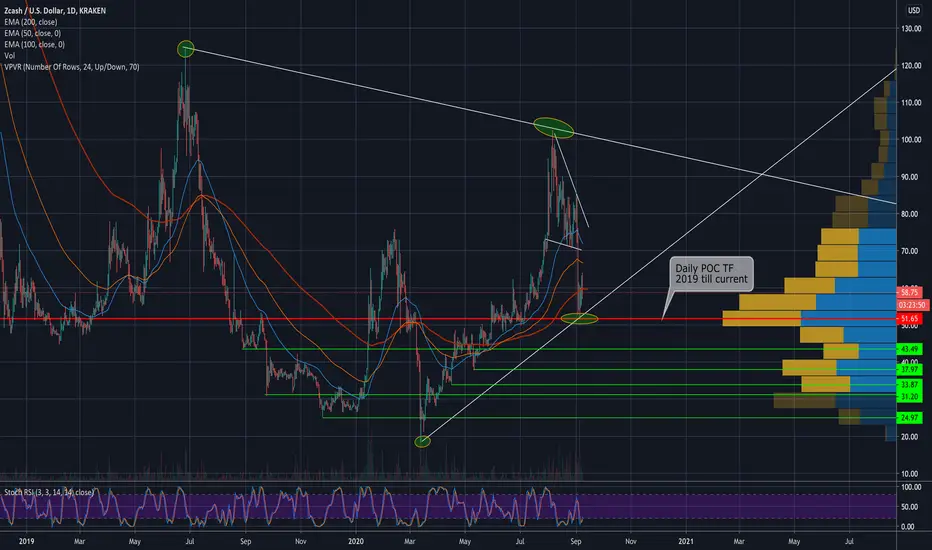Image resolution: width=932 pixels, height=550 pixels.
Task: Click the 2021 label on time axis
Action: click(685, 542)
